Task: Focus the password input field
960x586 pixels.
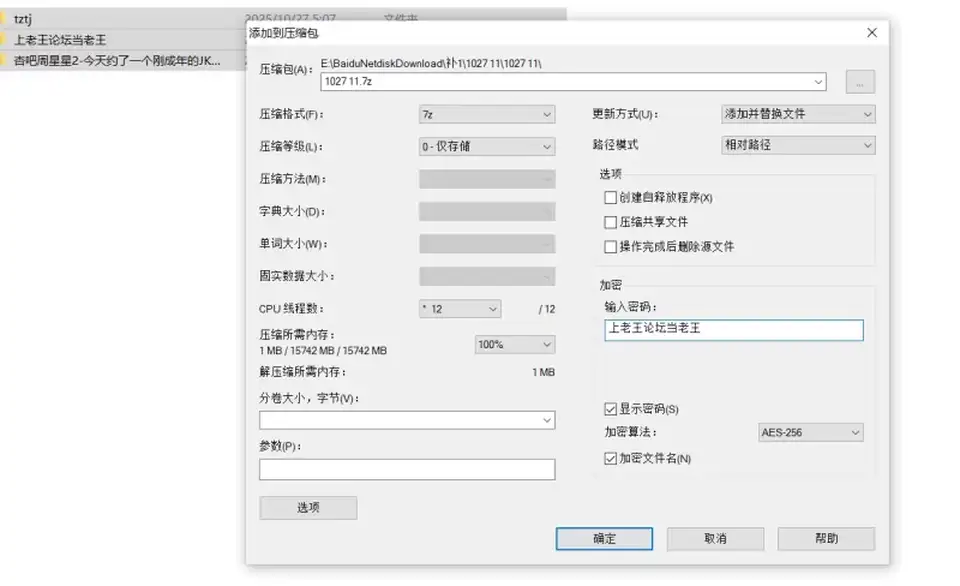Action: [x=733, y=330]
